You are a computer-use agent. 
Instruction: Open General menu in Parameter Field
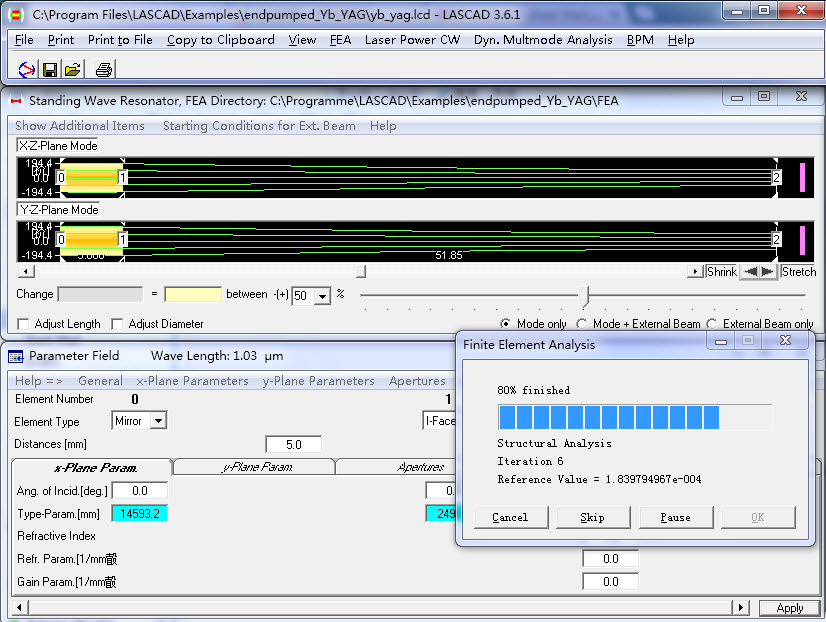tap(101, 381)
